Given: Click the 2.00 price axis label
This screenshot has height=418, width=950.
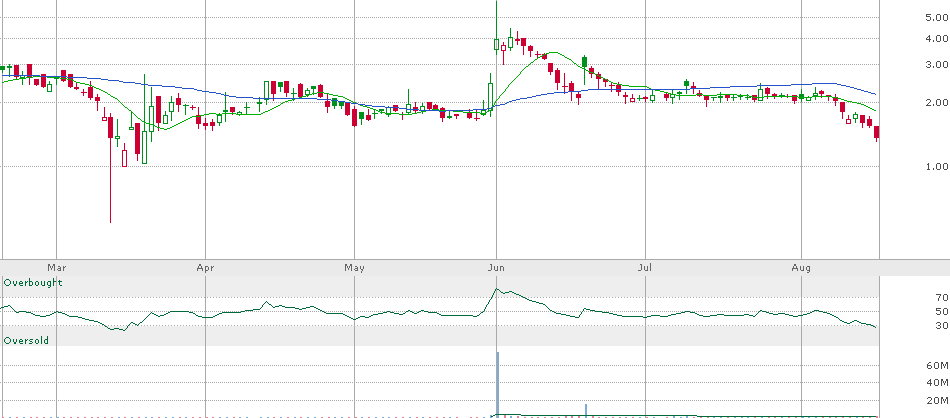Looking at the screenshot, I should (937, 102).
